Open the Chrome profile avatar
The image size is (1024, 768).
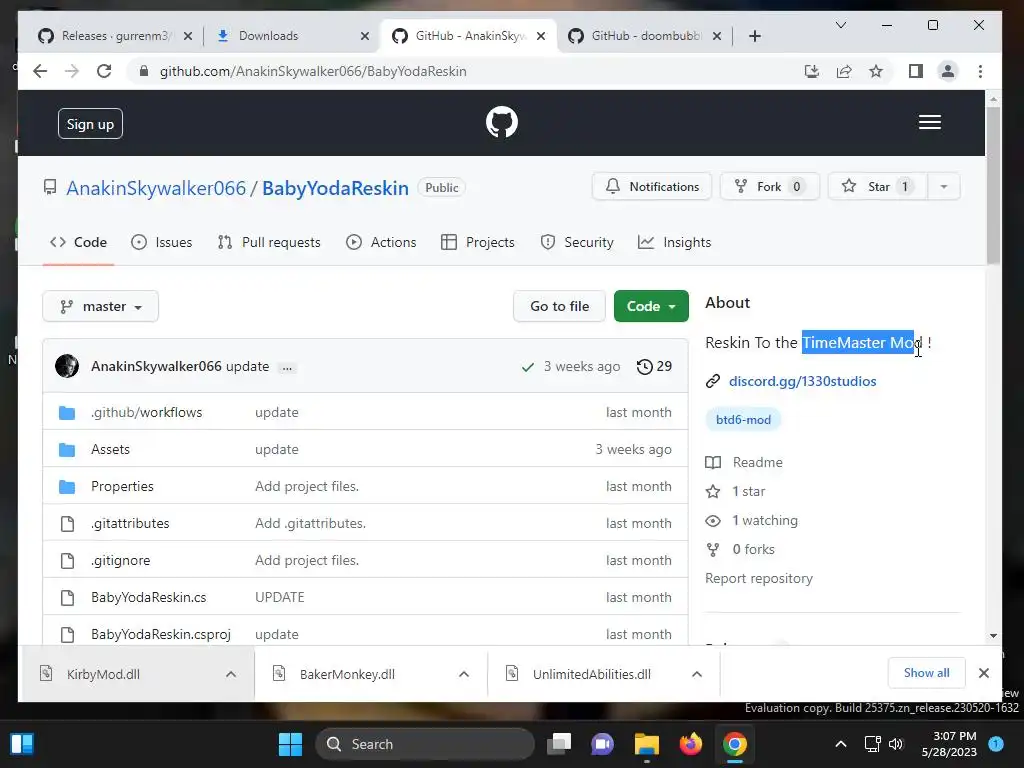pos(948,71)
